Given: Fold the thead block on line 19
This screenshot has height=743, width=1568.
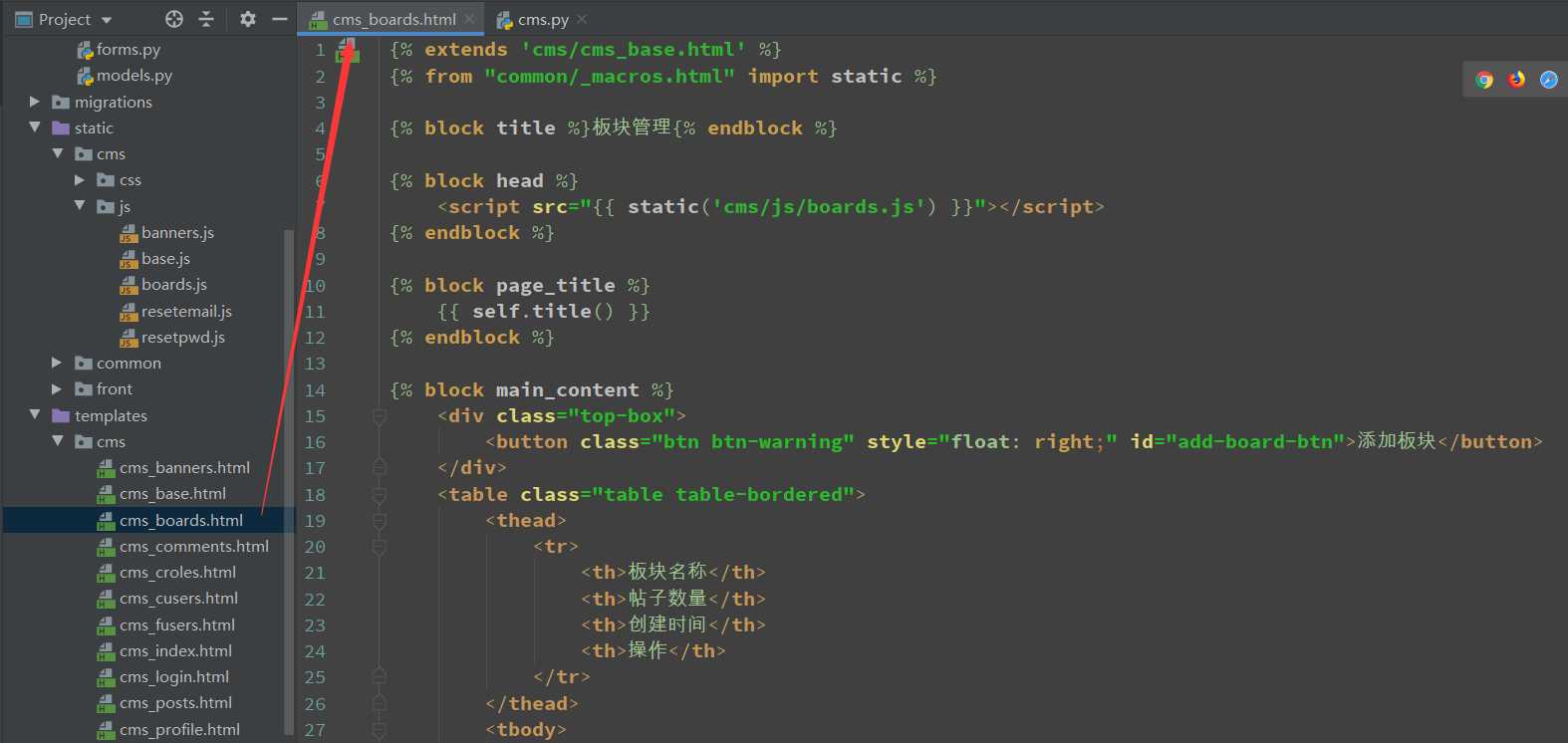Looking at the screenshot, I should pos(380,521).
